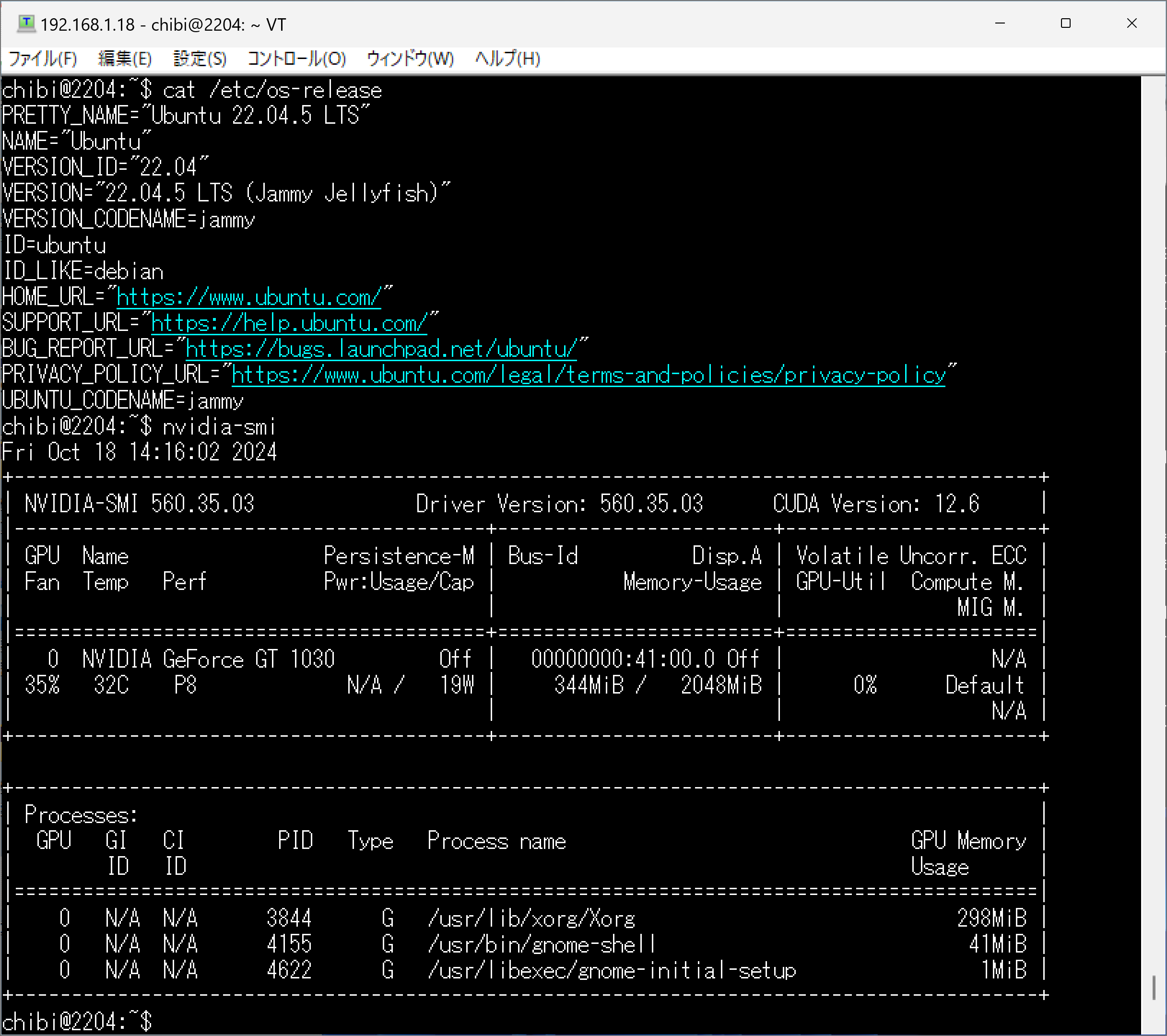Close the Tera Term window
Viewport: 1167px width, 1036px height.
1132,24
